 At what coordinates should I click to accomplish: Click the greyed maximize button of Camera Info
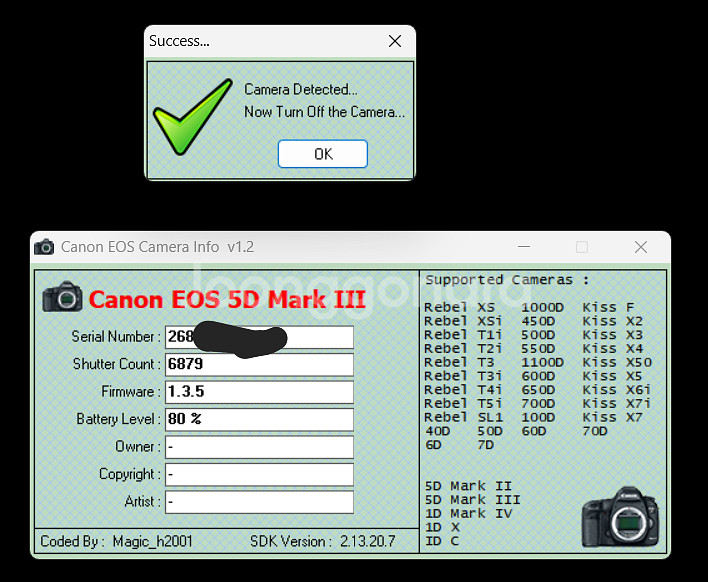[582, 247]
